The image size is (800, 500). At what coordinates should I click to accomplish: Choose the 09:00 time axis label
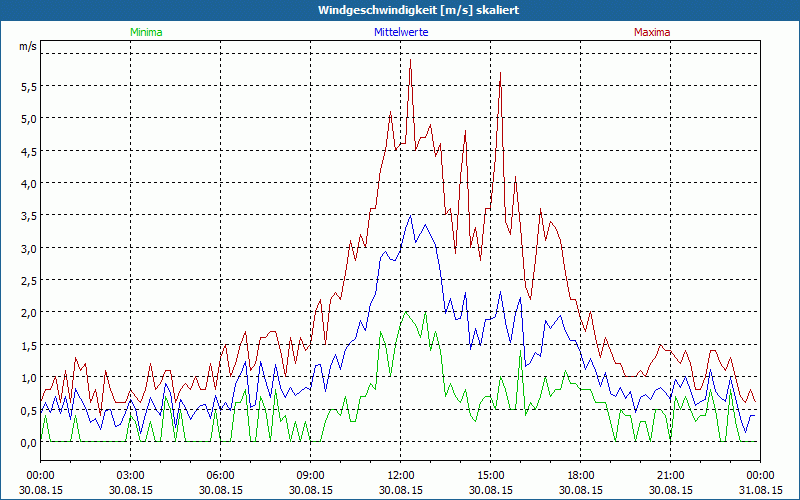[311, 475]
